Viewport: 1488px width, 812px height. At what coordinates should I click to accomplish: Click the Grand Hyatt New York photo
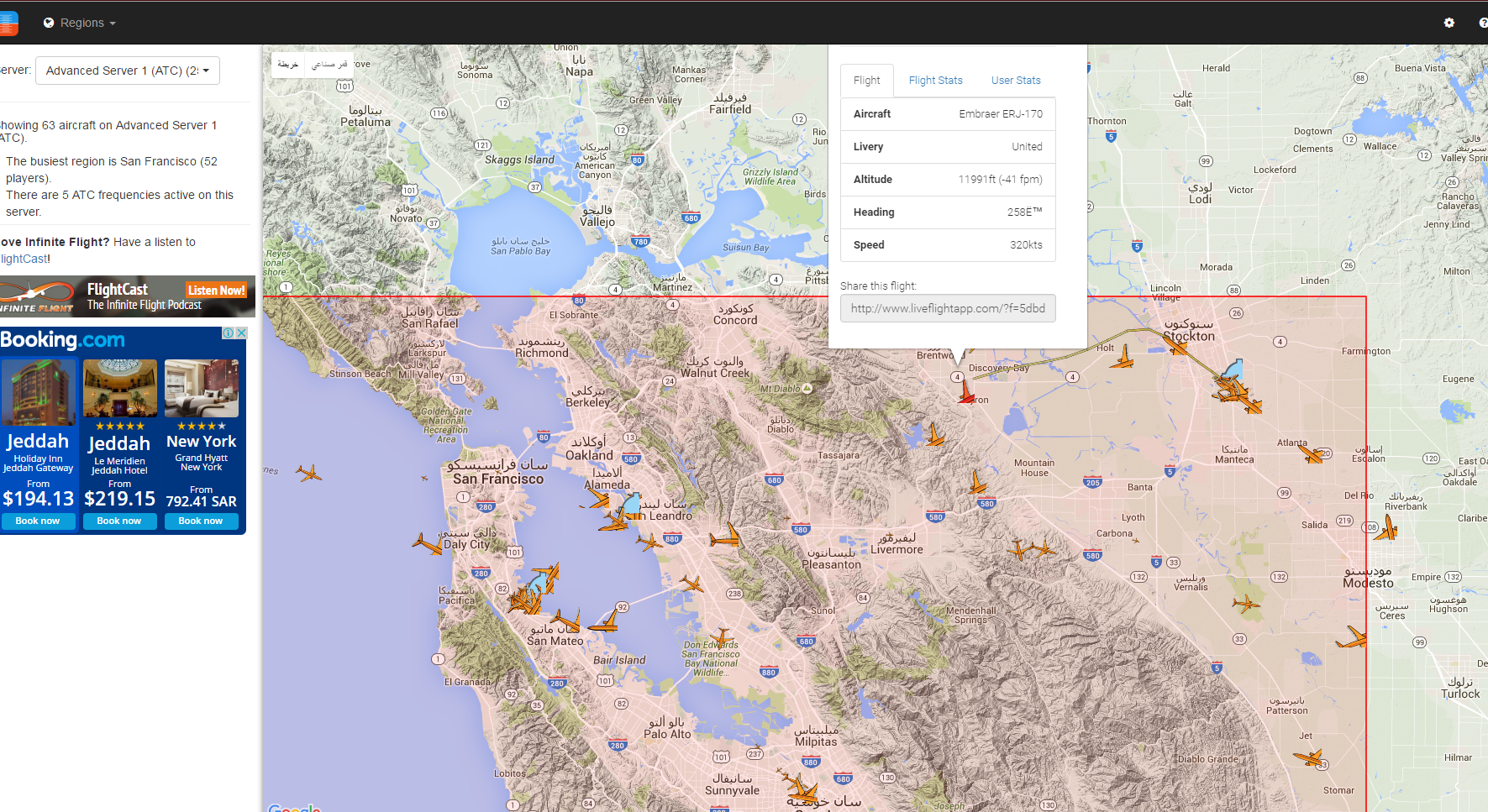202,389
